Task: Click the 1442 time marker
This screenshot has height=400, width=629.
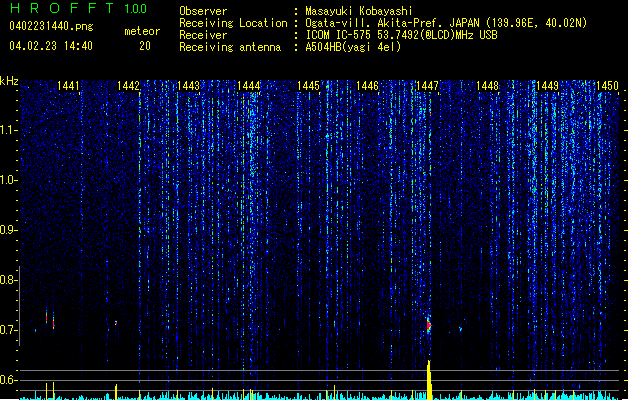Action: (128, 86)
